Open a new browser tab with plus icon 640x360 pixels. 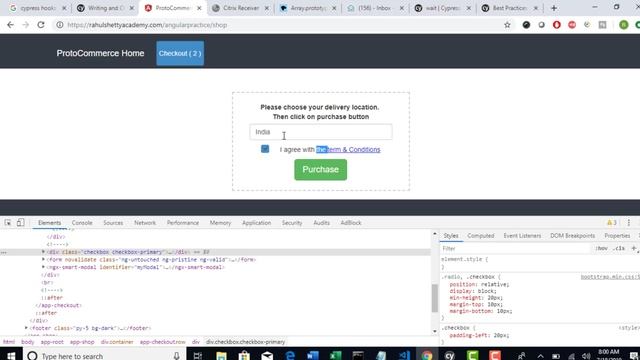point(554,8)
